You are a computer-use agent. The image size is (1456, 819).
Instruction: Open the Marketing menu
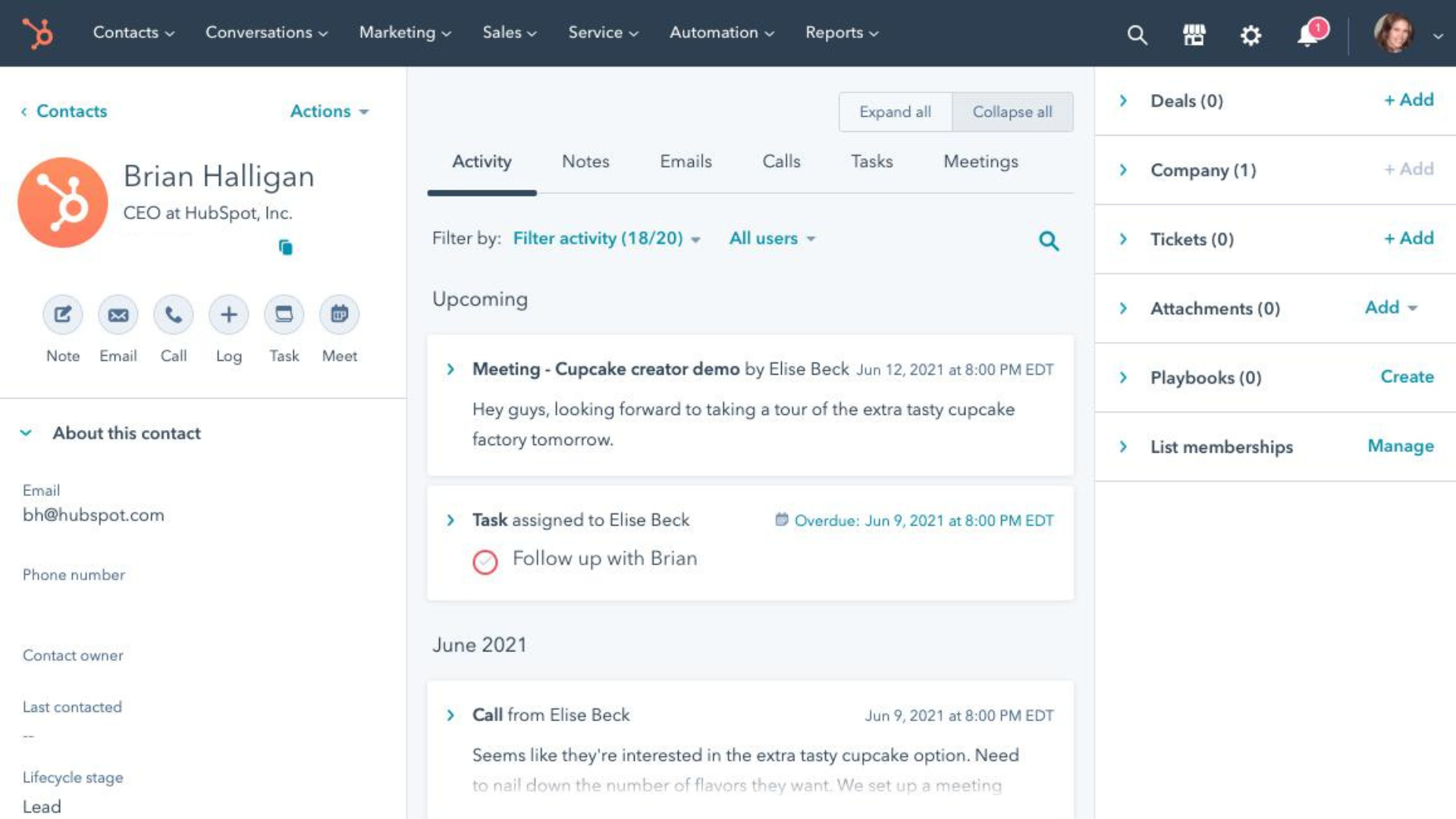pyautogui.click(x=405, y=33)
